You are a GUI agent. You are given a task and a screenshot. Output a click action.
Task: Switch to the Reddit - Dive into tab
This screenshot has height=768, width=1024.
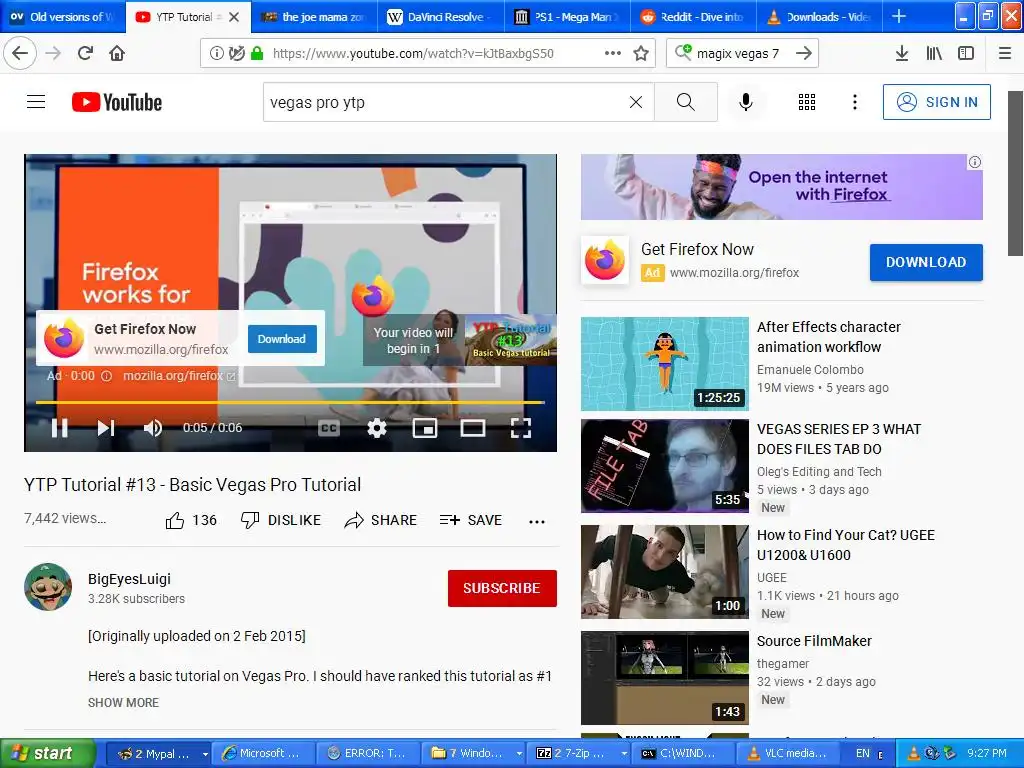694,17
